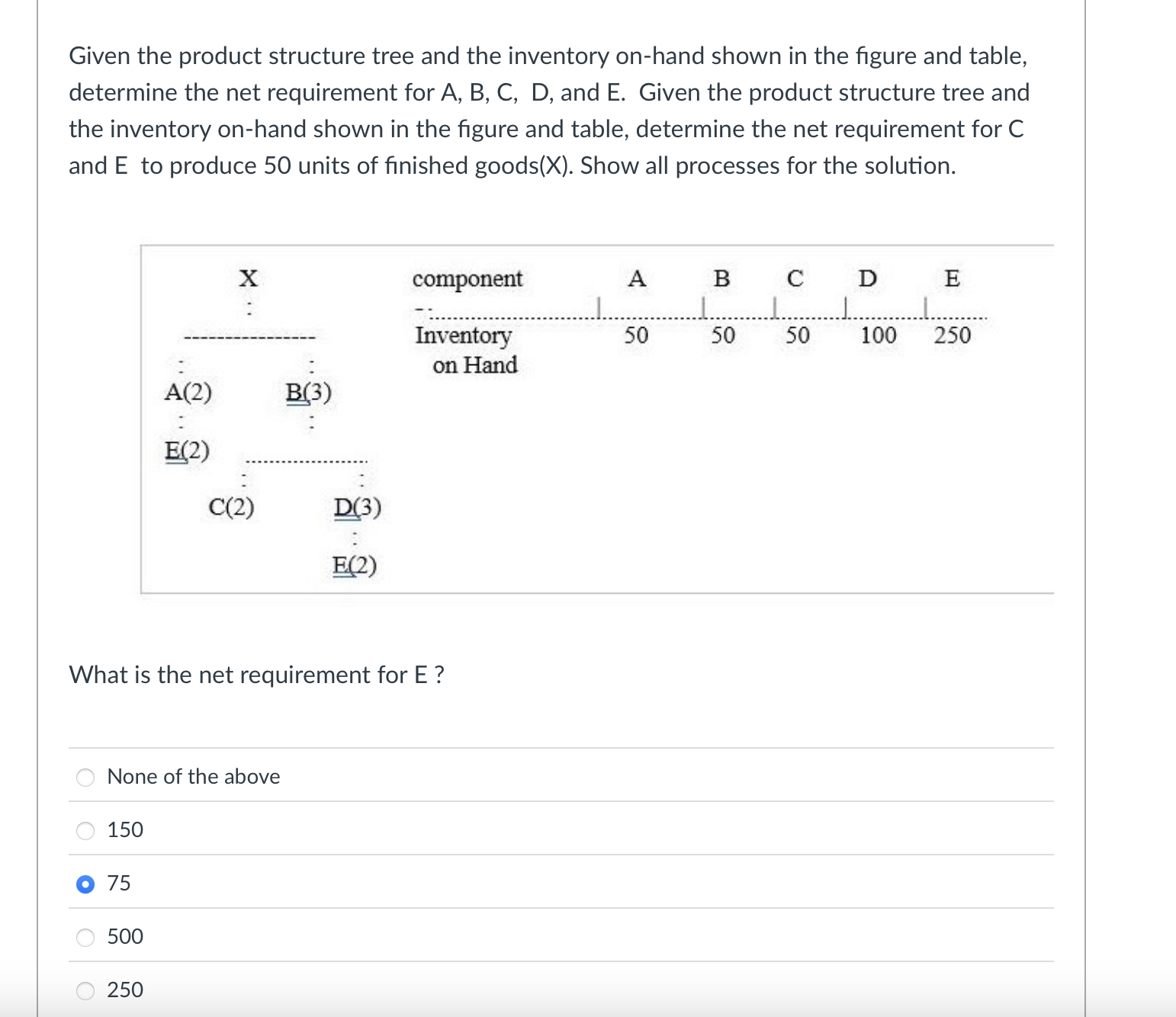
Task: Click the "75" option text label
Action: (x=120, y=883)
